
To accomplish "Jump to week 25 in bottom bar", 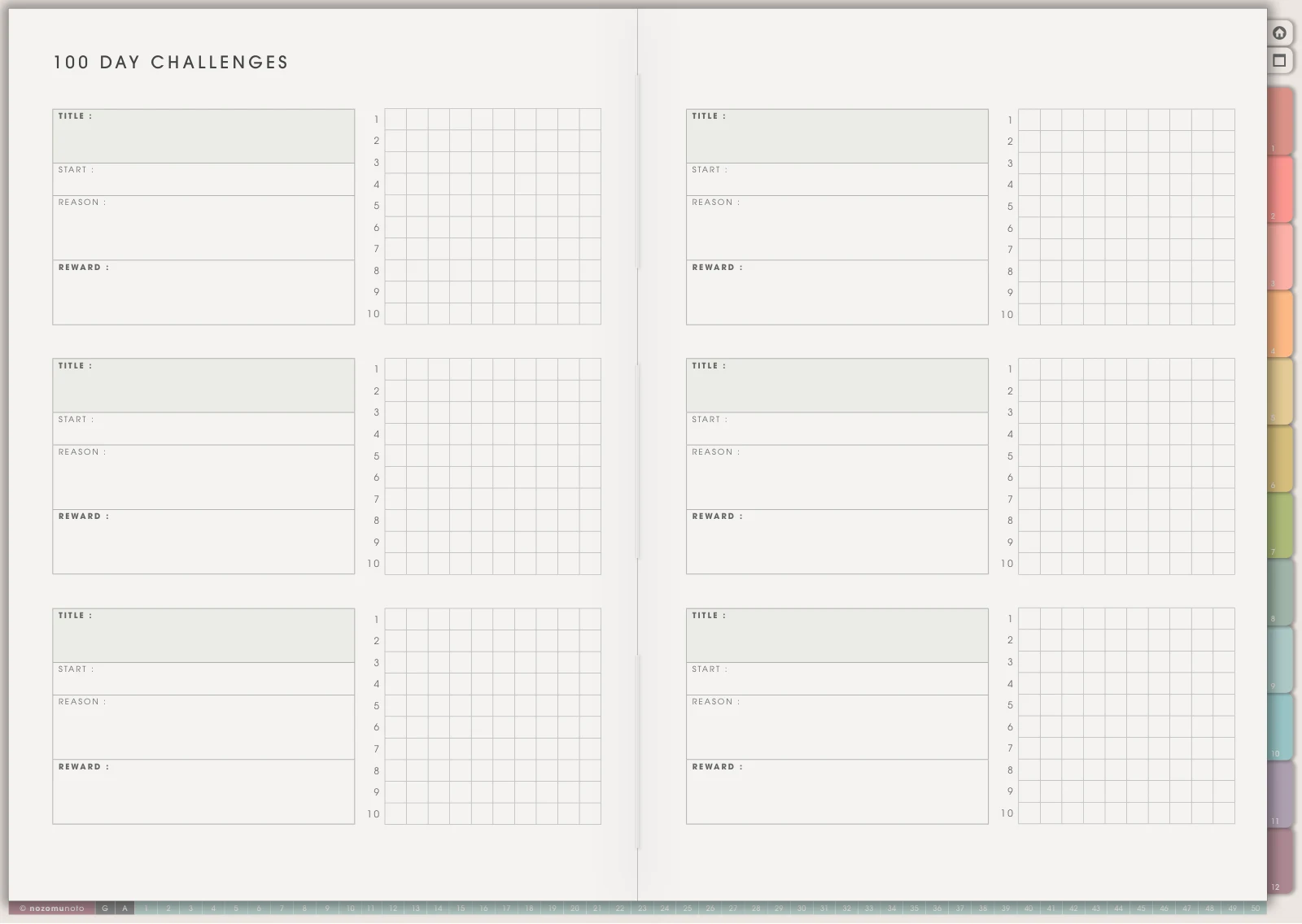I will point(688,909).
